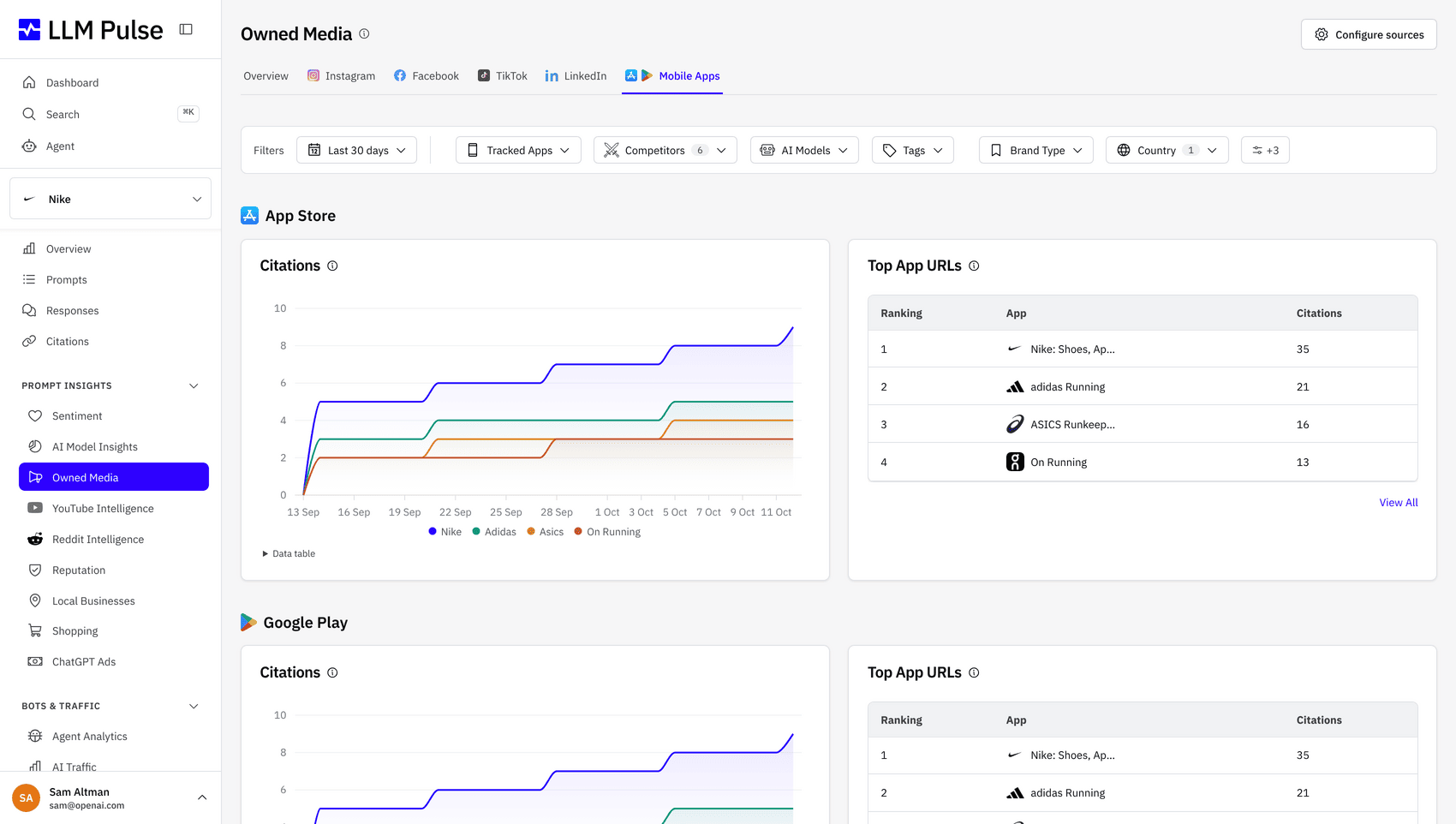Open Citations in the sidebar
The height and width of the screenshot is (824, 1456).
tap(67, 341)
